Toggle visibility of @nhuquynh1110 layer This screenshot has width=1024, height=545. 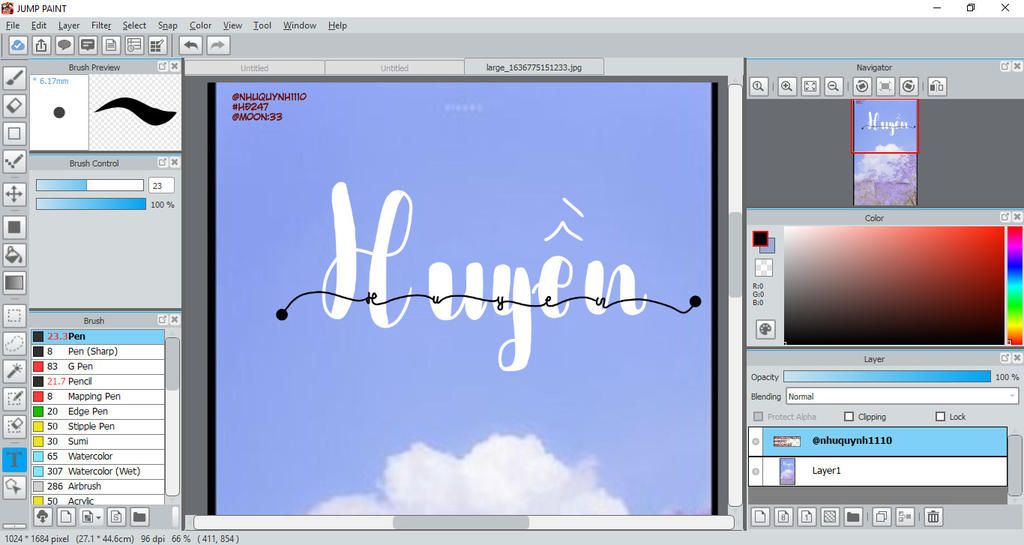tap(756, 441)
